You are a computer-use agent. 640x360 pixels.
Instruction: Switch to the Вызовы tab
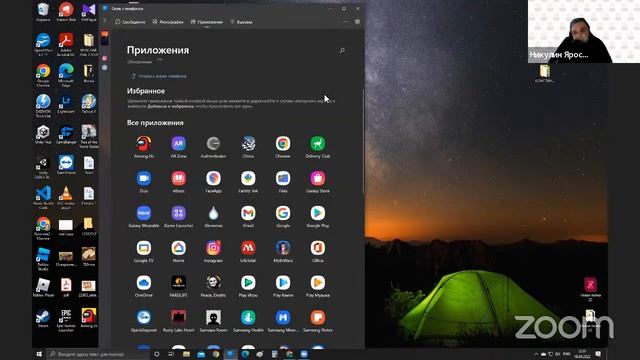coord(241,22)
